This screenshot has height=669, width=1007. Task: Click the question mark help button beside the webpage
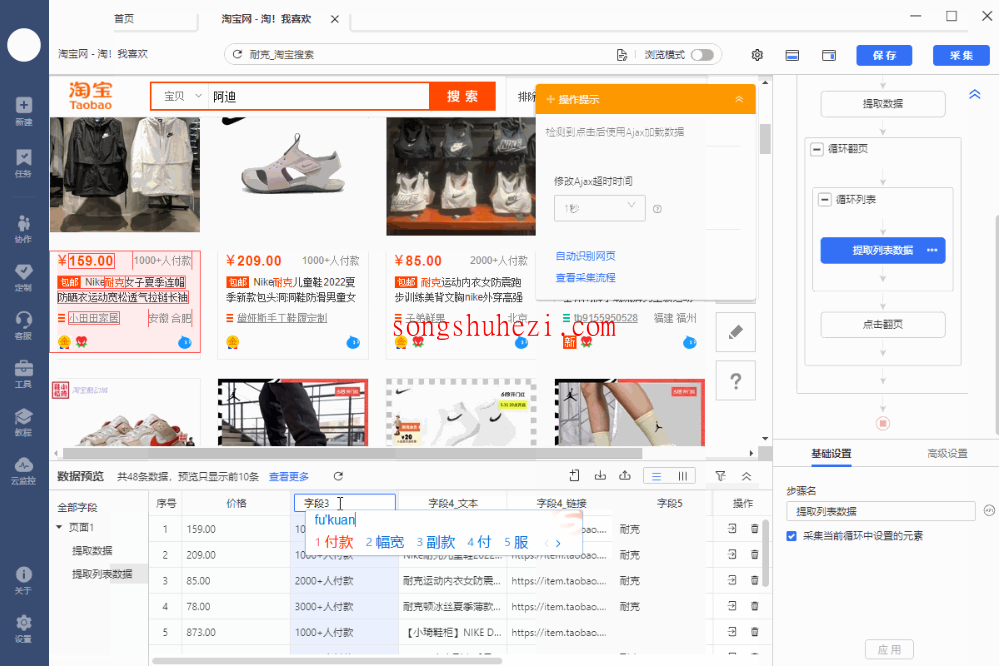click(735, 381)
